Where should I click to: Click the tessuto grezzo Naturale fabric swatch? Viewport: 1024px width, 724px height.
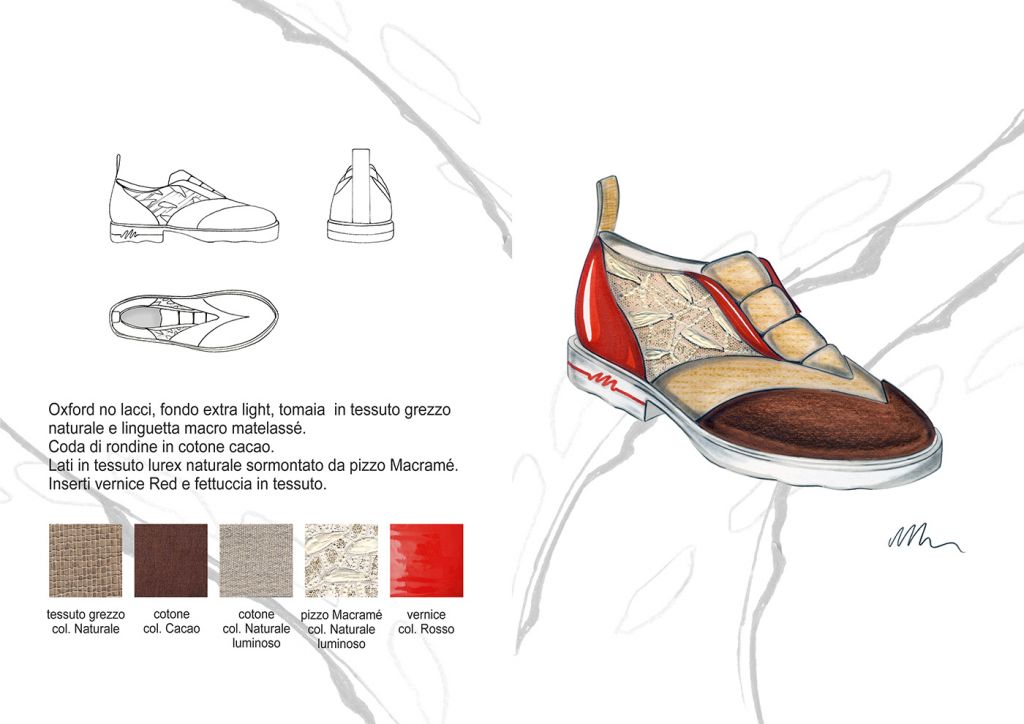(x=85, y=560)
